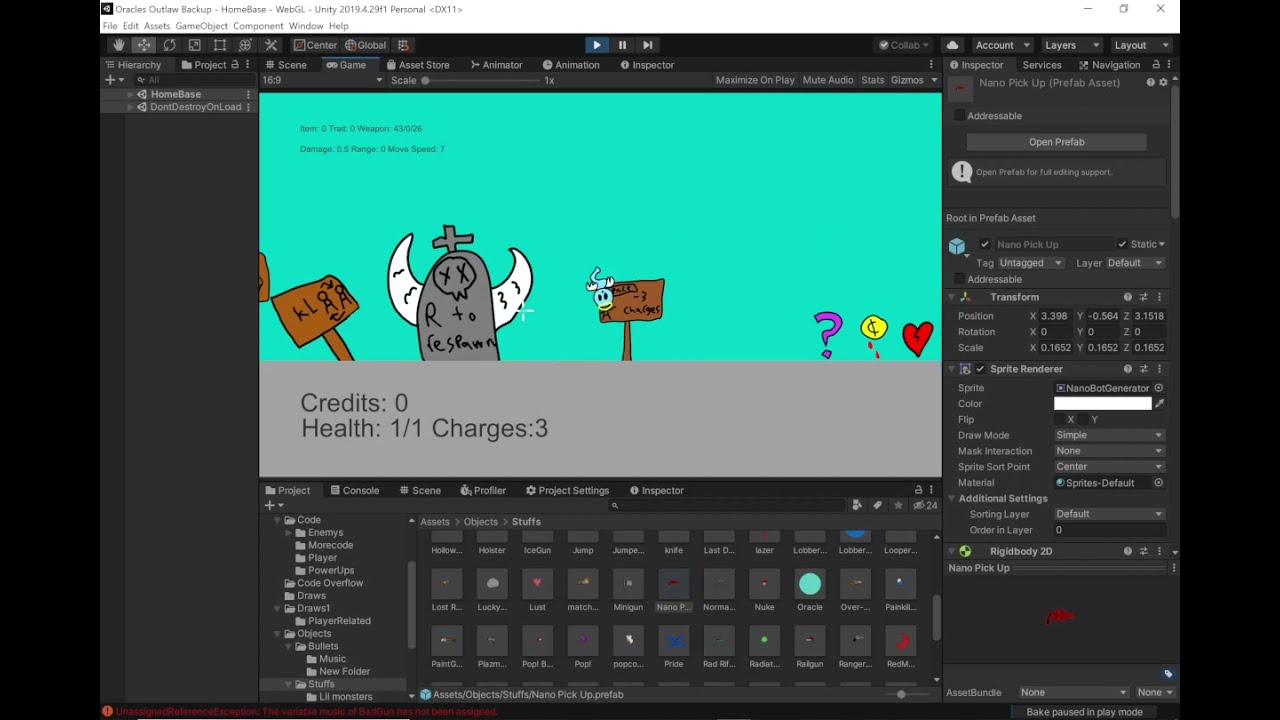Select the Move tool
The height and width of the screenshot is (720, 1280).
point(144,45)
